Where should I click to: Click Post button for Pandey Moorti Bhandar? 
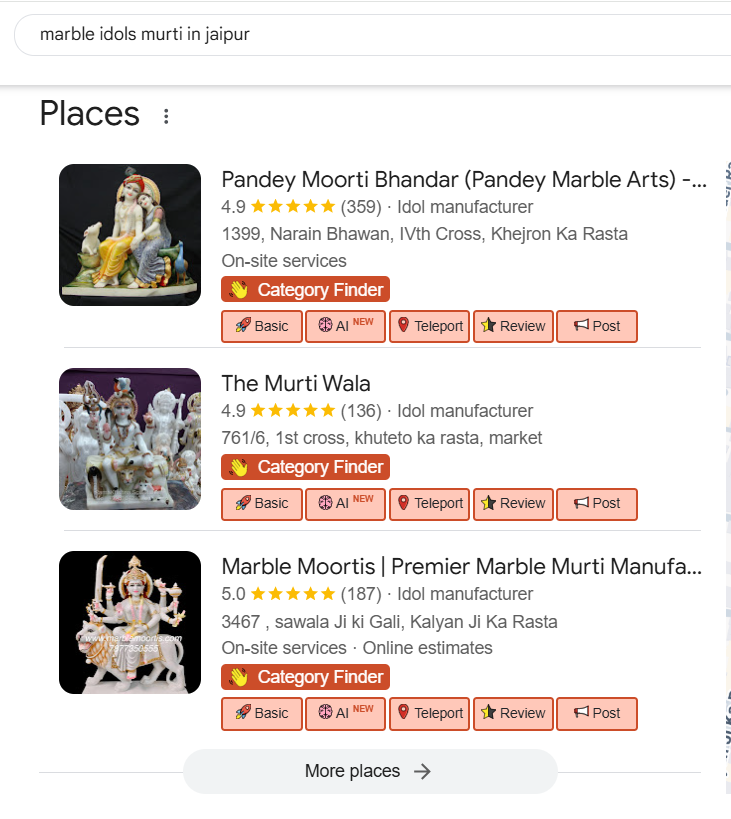tap(596, 326)
